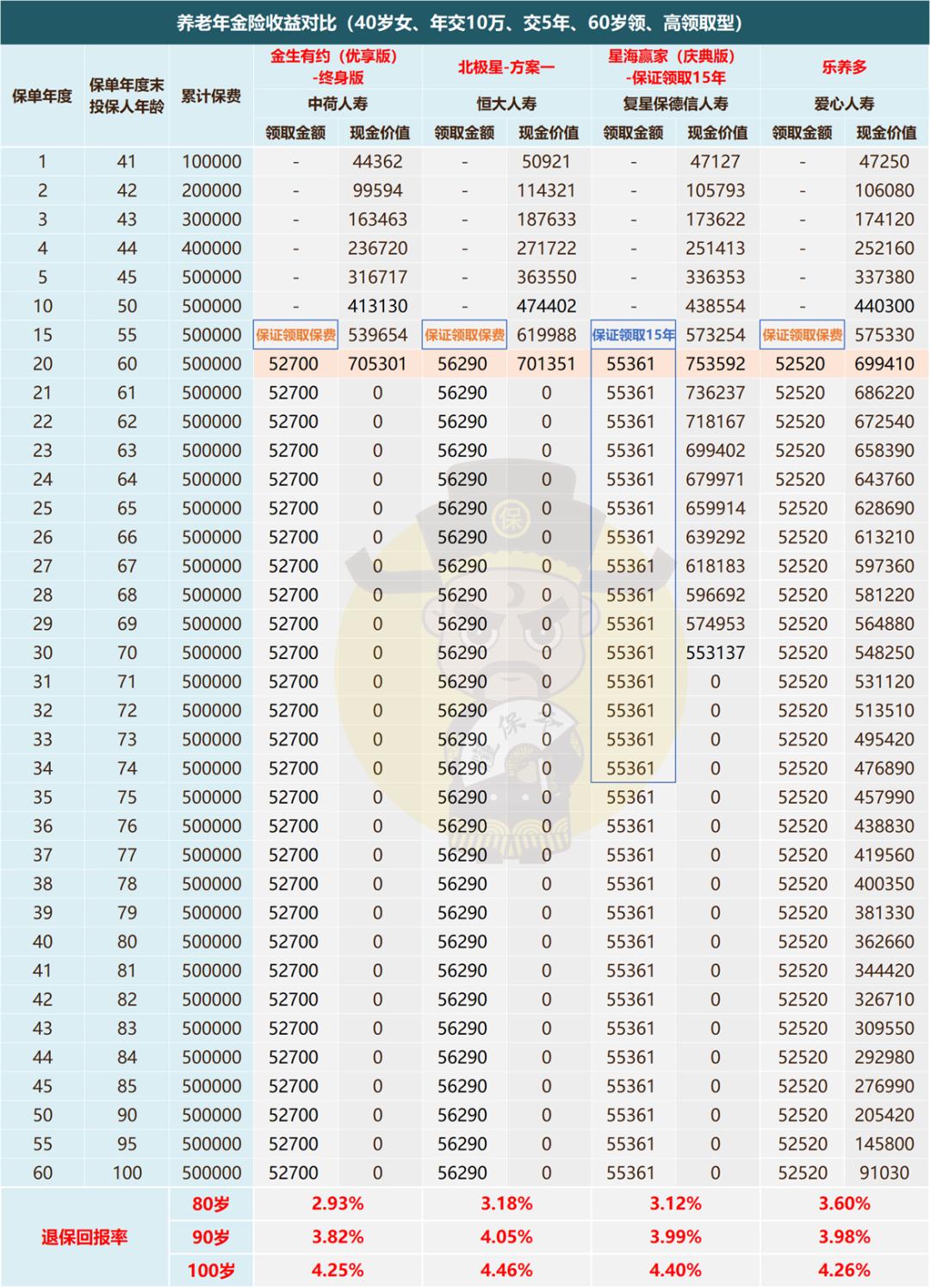Click cash value 539654 in year 15
Viewport: 930px width, 1288px height.
(378, 335)
